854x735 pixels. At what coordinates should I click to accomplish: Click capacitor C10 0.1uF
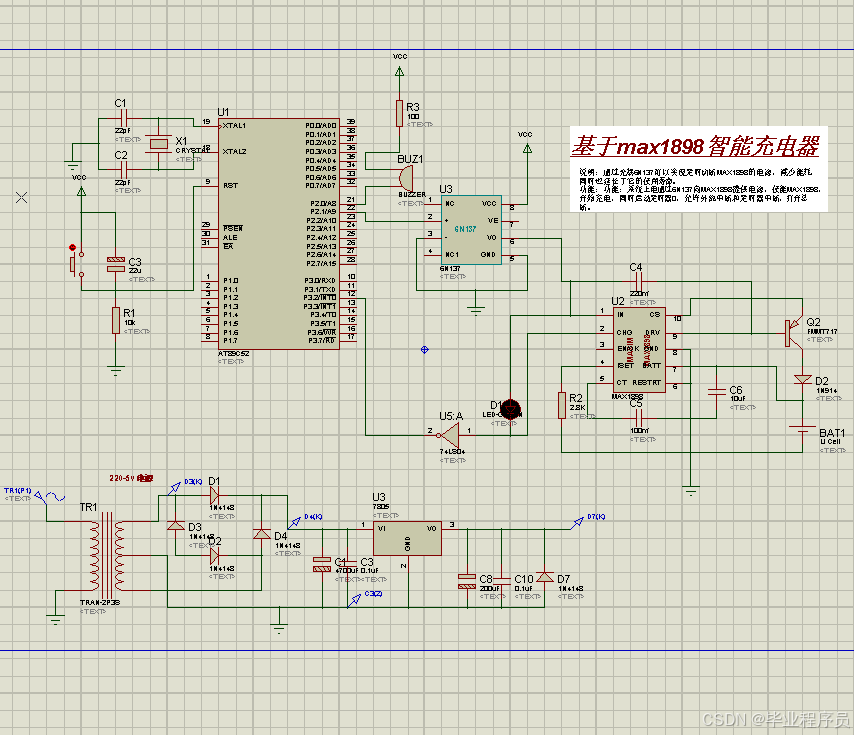coord(502,579)
